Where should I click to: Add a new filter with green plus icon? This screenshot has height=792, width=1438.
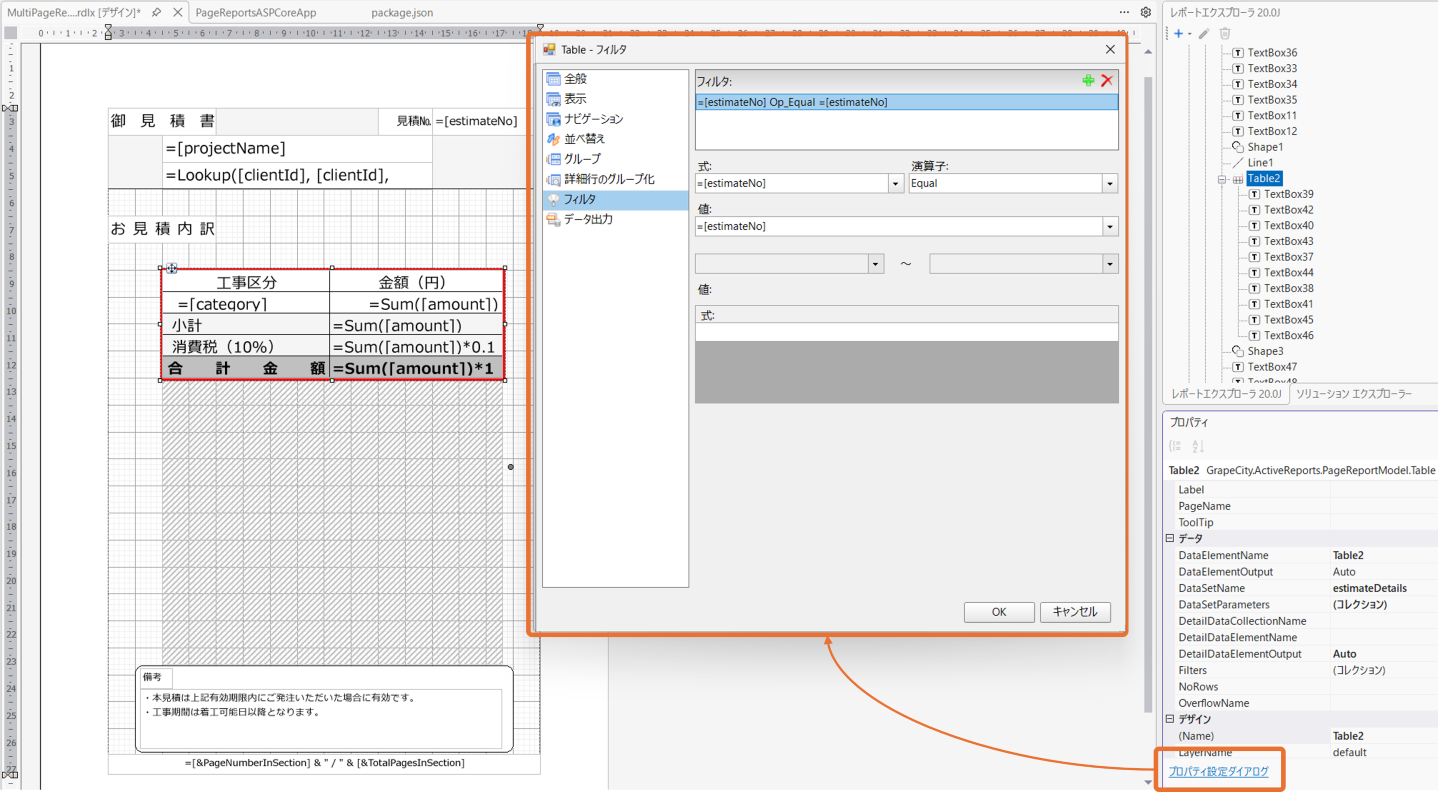click(x=1088, y=81)
